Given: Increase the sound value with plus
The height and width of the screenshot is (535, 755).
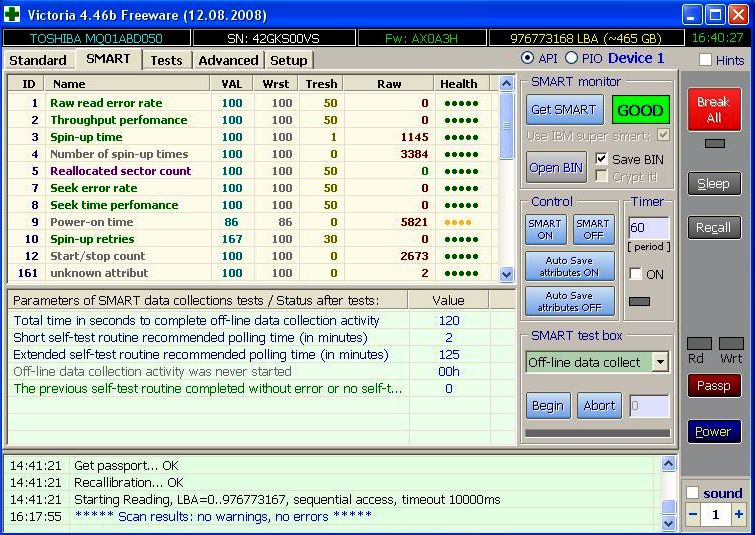Looking at the screenshot, I should tap(739, 515).
